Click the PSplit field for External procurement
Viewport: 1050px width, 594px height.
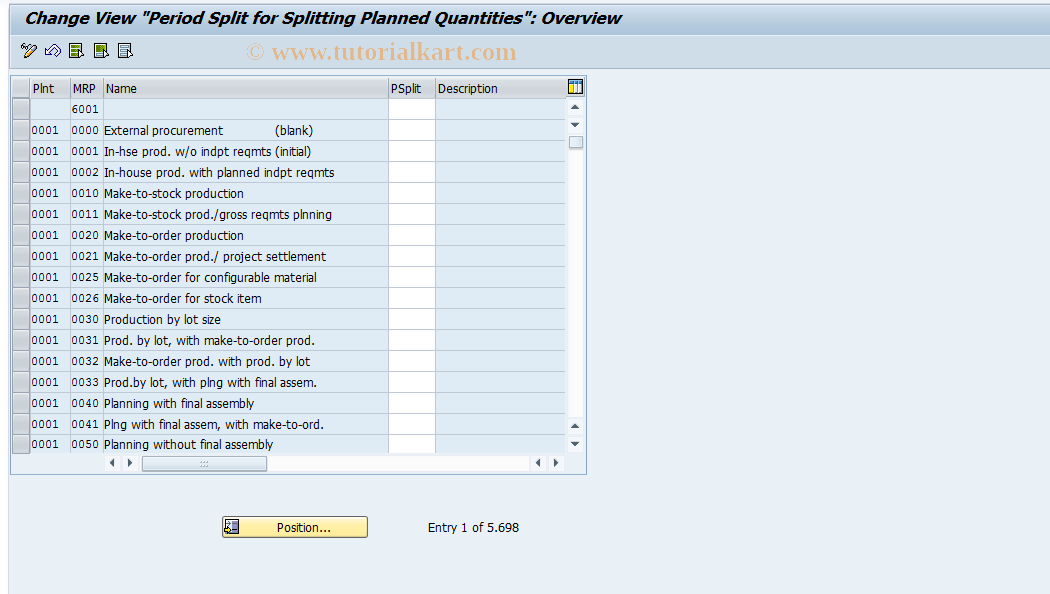click(x=412, y=131)
